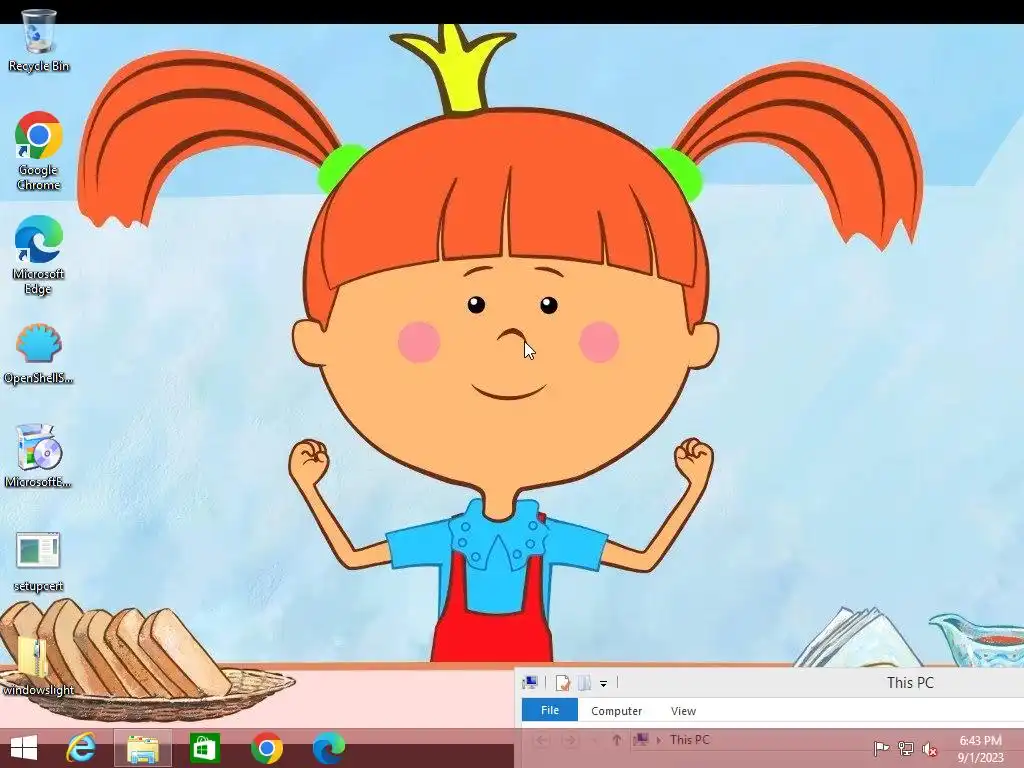Select the Microsoft Edge desktop shortcut
Image resolution: width=1024 pixels, height=768 pixels.
39,255
